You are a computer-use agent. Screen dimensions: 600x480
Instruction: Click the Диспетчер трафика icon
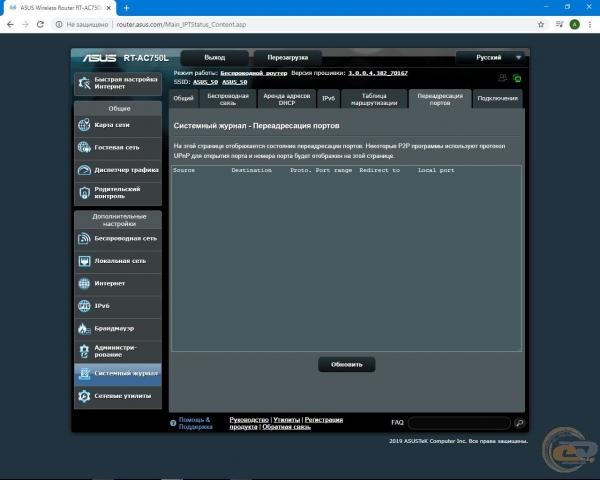(x=84, y=170)
